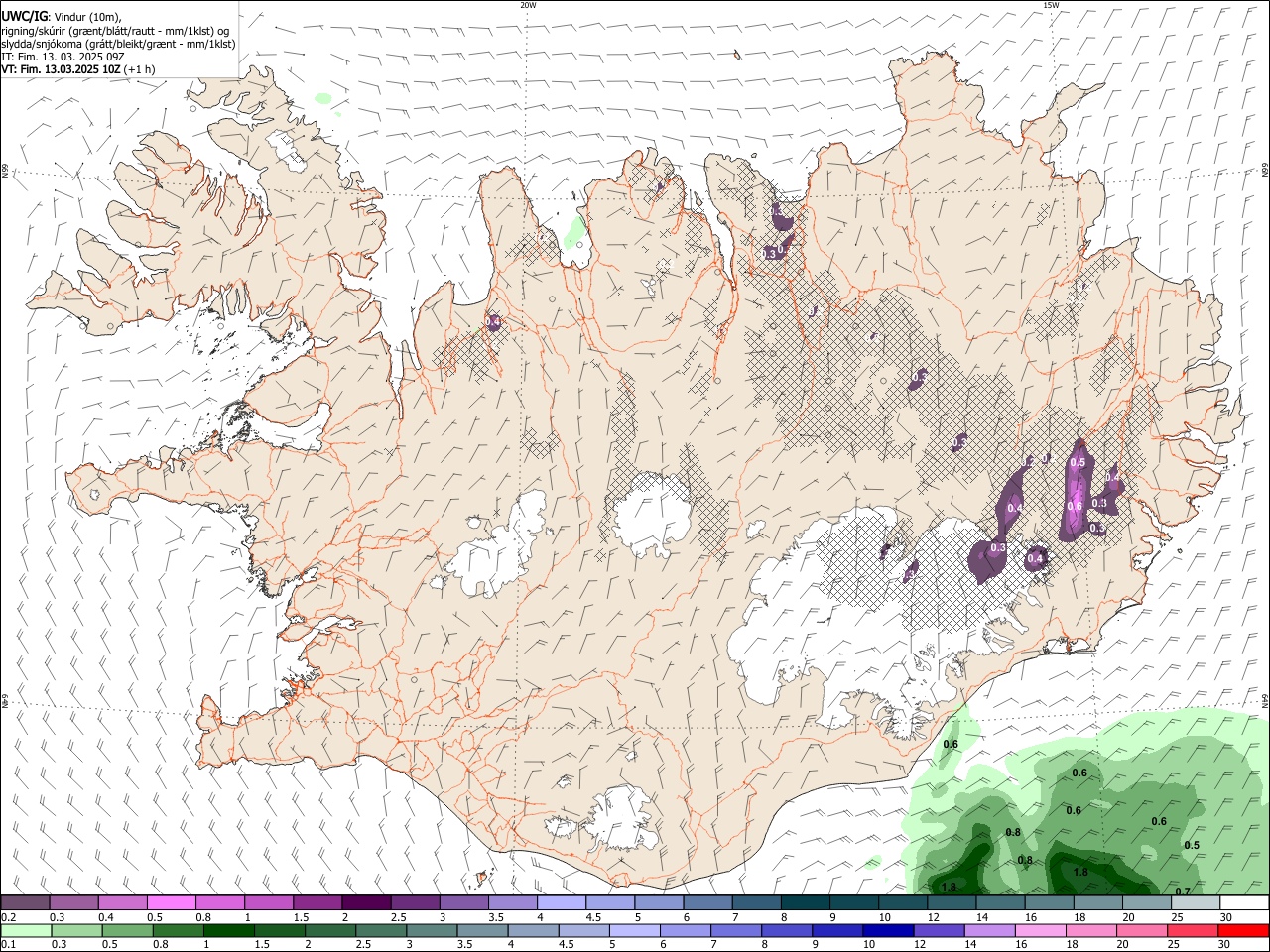The image size is (1270, 952).
Task: Select the light gray swatch between 25 and 30 in upper legend
Action: pos(1195,902)
